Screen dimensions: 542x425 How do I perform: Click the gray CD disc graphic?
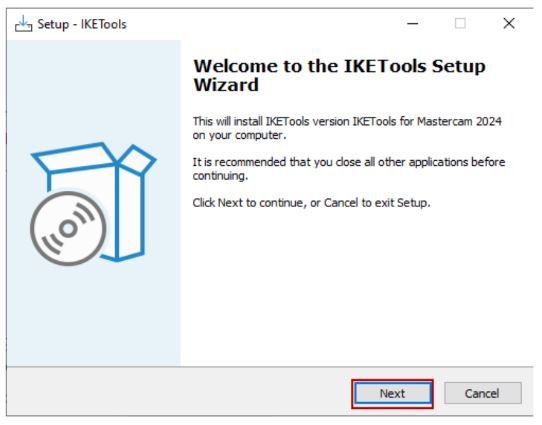68,228
